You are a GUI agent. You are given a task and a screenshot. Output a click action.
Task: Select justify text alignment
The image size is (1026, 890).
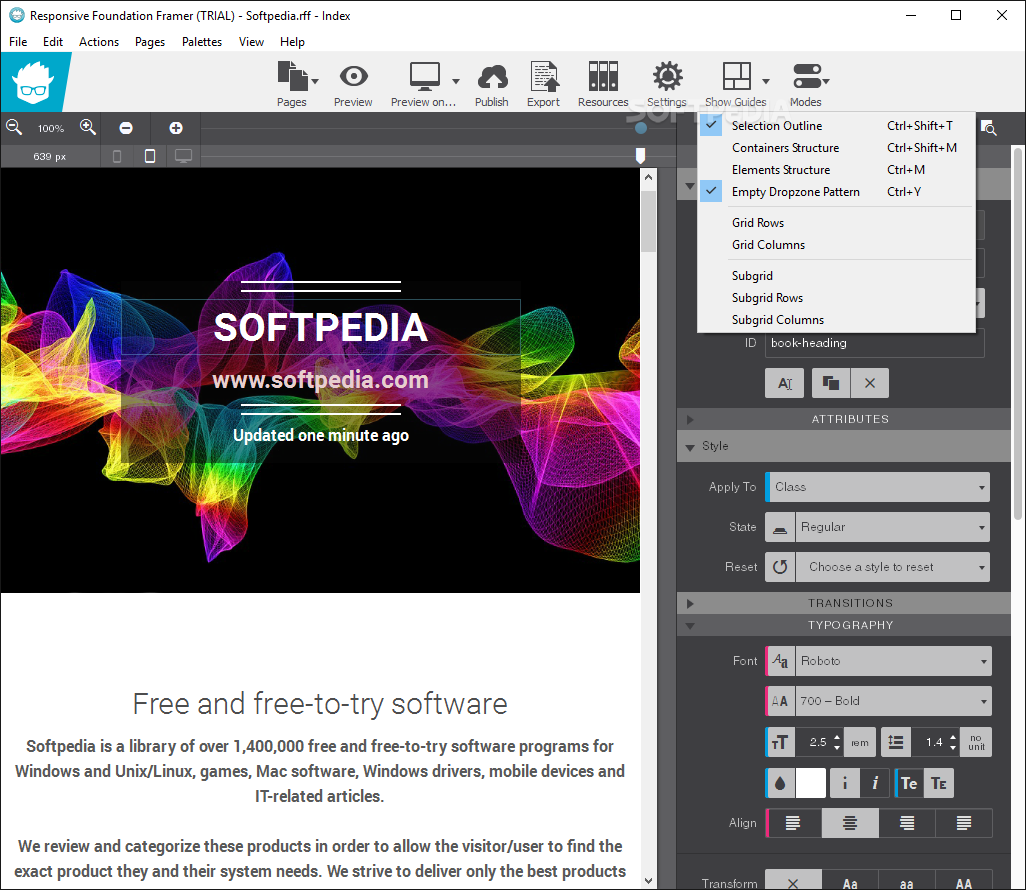pyautogui.click(x=964, y=823)
